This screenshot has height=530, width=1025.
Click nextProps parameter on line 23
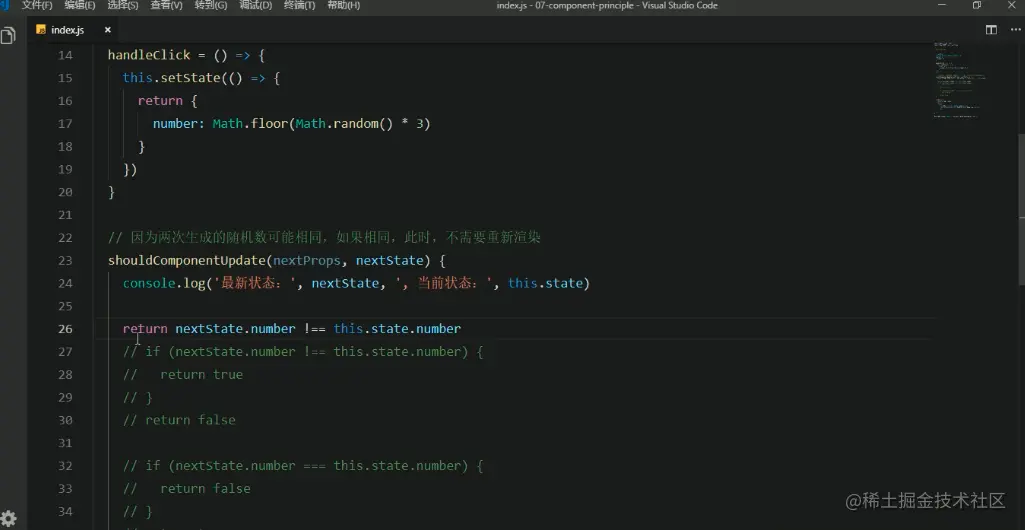pos(307,260)
